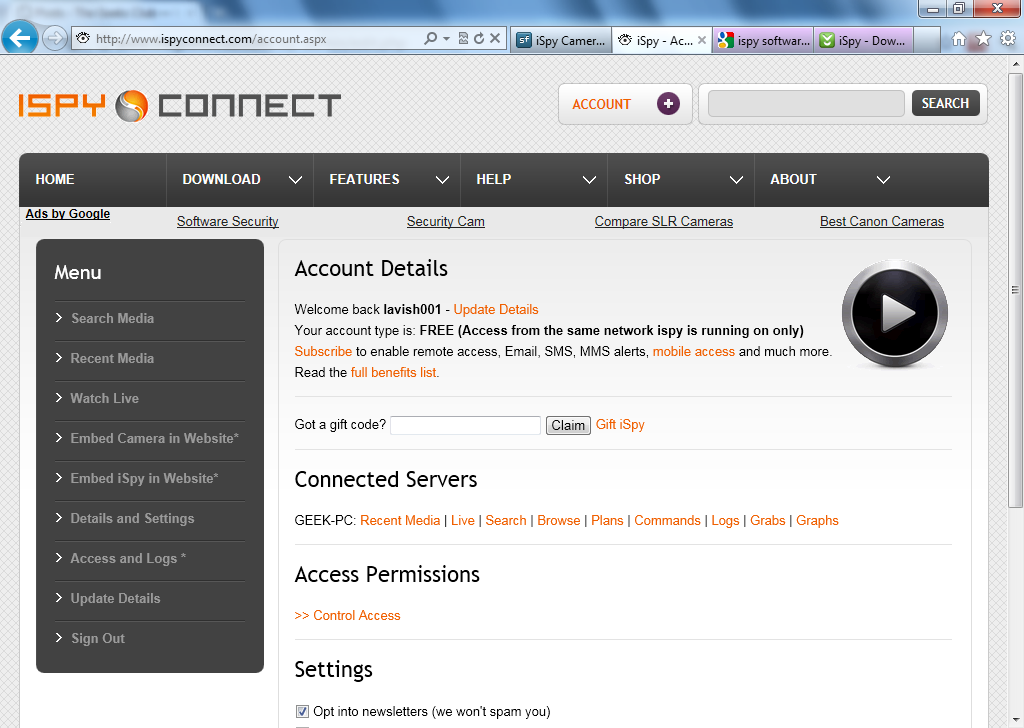Screen dimensions: 1024x728
Task: Open Embed Camera in Website menu item
Action: click(x=154, y=438)
